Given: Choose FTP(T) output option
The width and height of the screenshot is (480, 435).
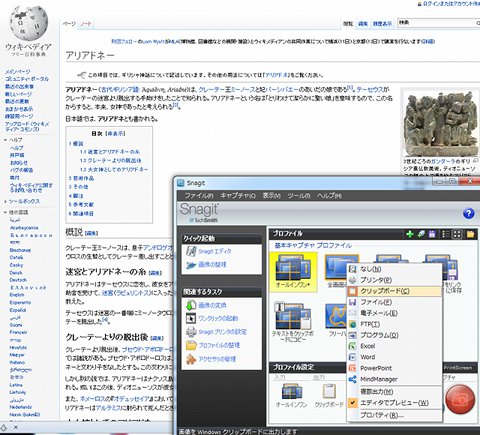Looking at the screenshot, I should [395, 324].
